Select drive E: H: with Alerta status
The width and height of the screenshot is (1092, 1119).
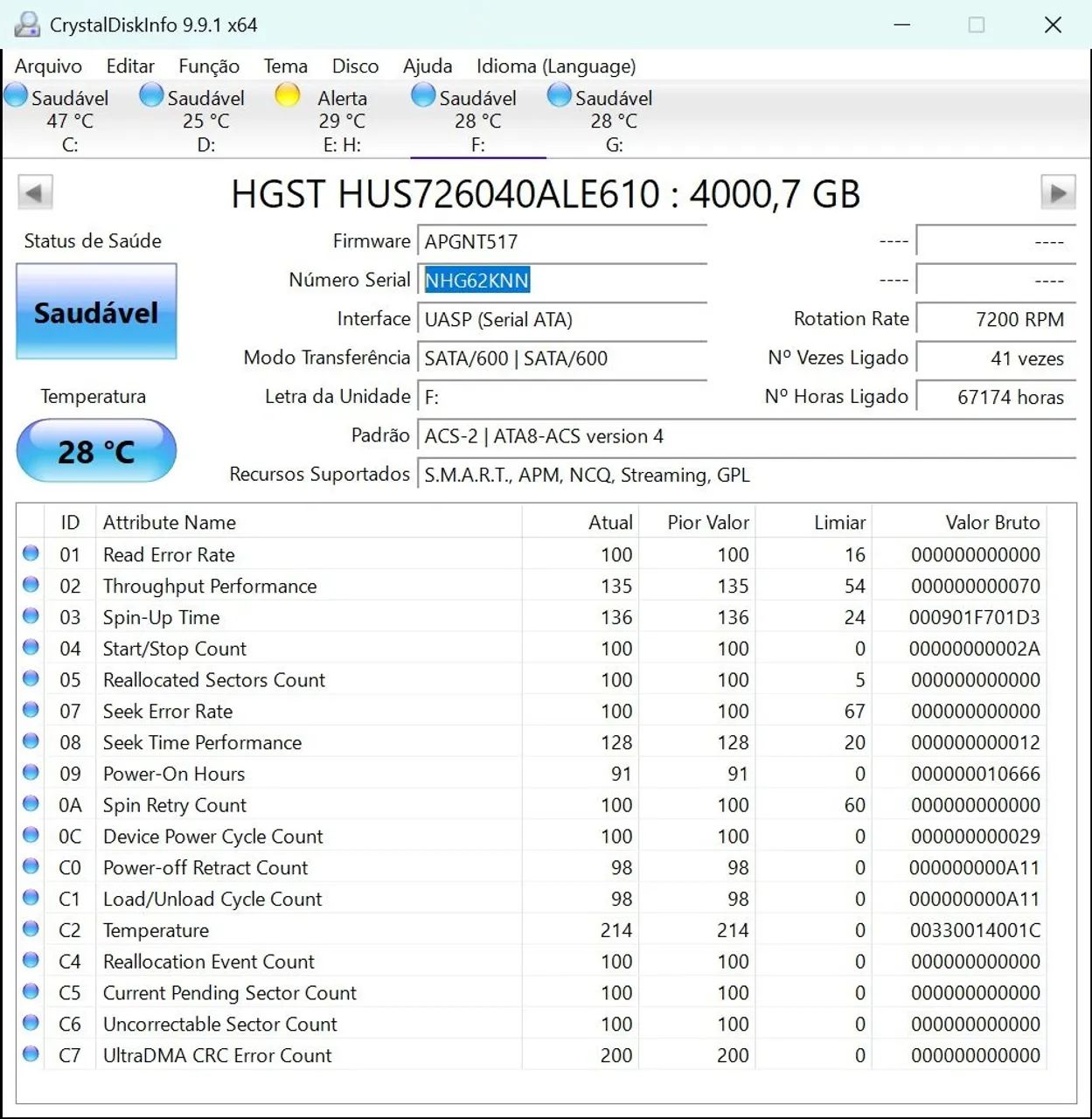click(342, 120)
